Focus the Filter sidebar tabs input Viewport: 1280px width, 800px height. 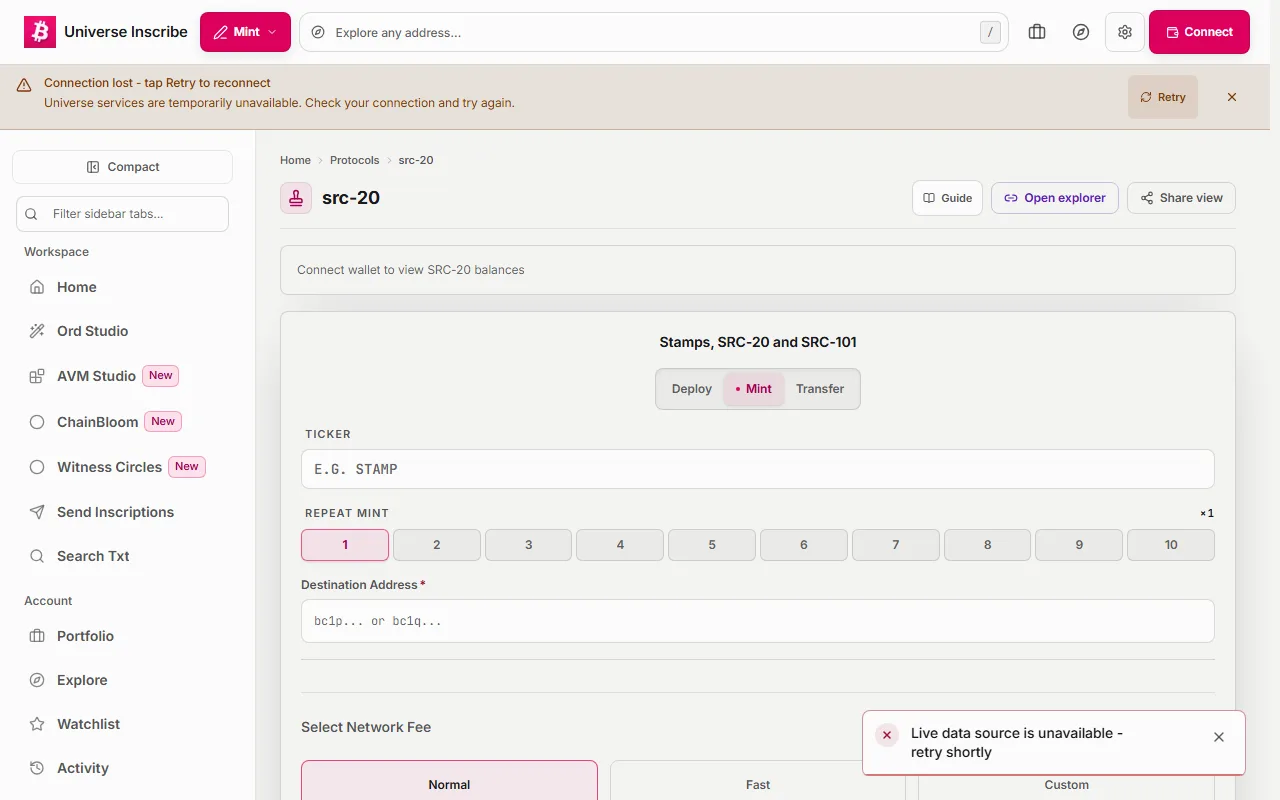(123, 214)
